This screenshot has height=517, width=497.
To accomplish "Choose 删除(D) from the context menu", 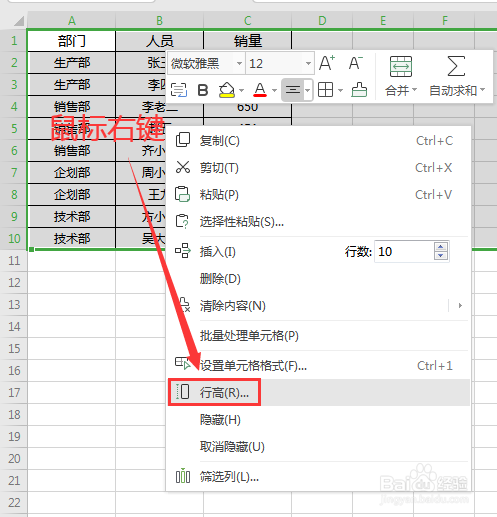I will pos(318,279).
